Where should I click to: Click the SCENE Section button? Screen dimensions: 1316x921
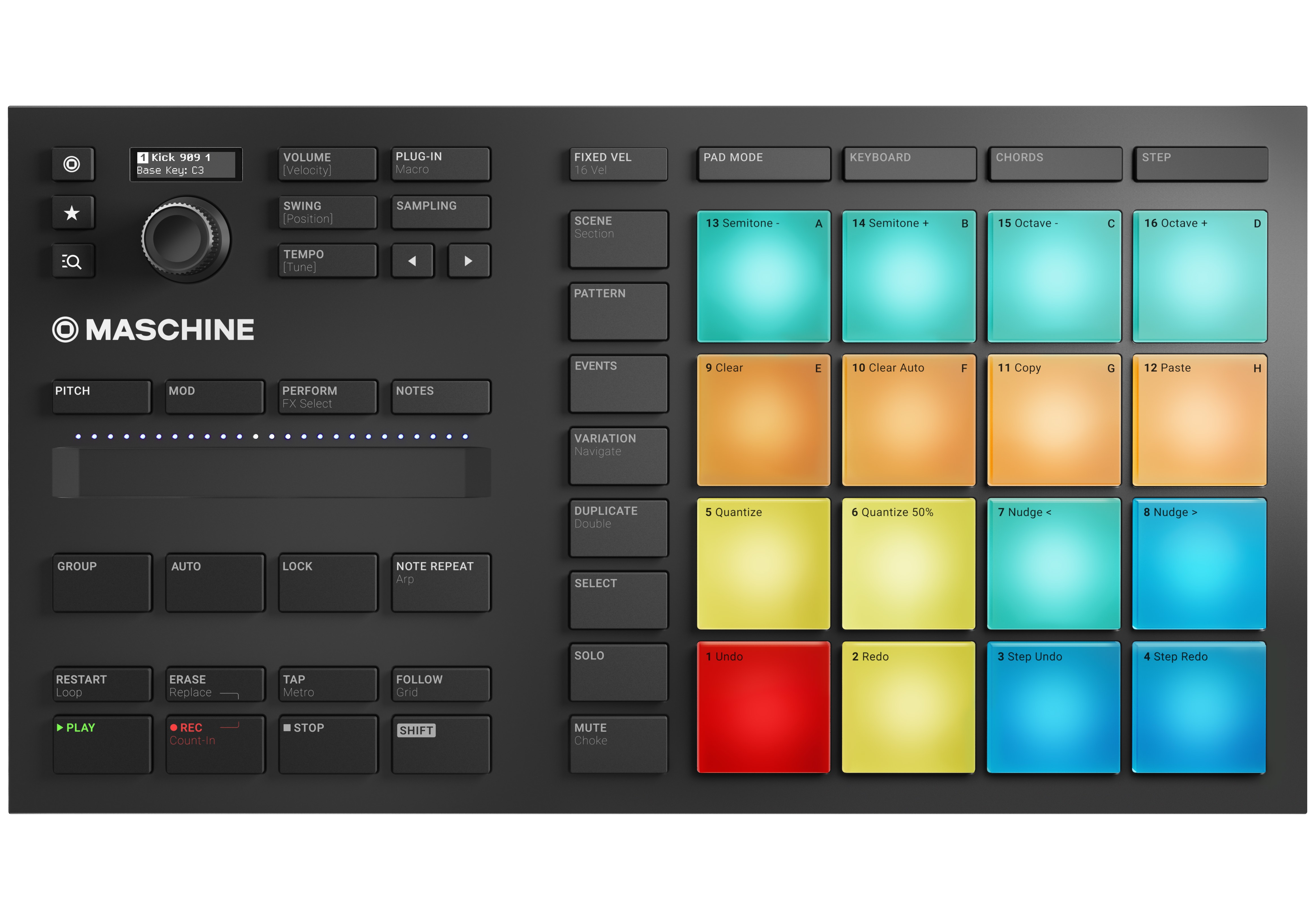[x=619, y=239]
